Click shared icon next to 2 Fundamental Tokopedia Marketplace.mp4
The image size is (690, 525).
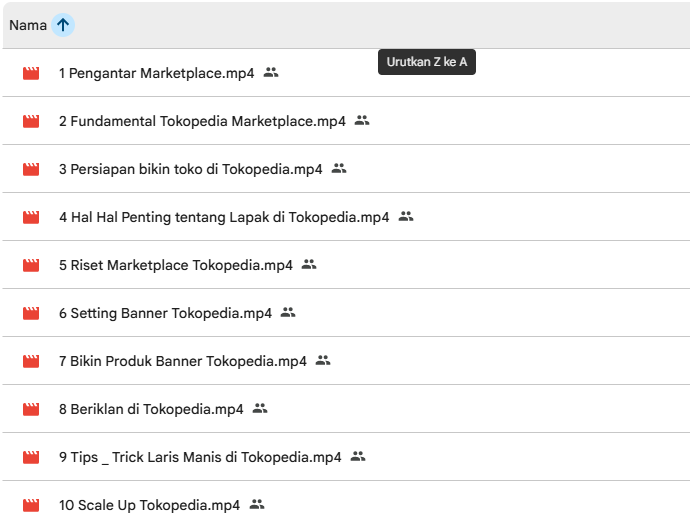click(362, 120)
